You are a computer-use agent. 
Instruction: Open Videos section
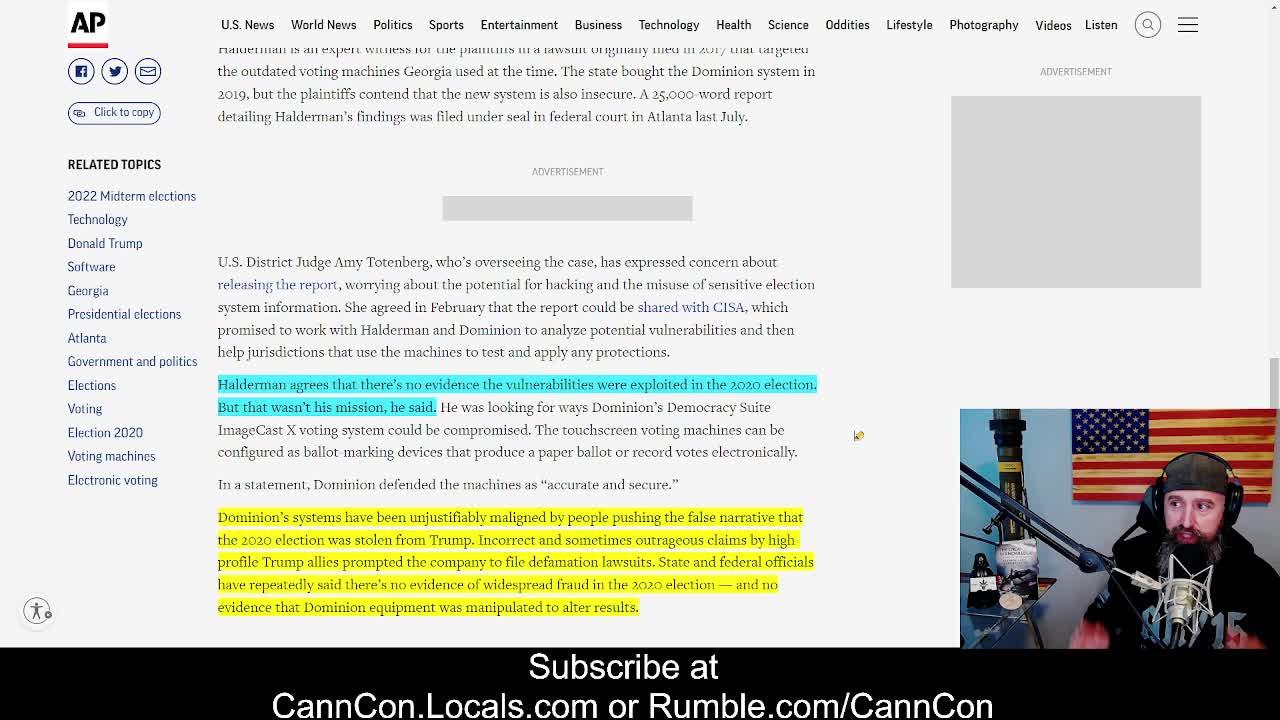pos(1053,25)
